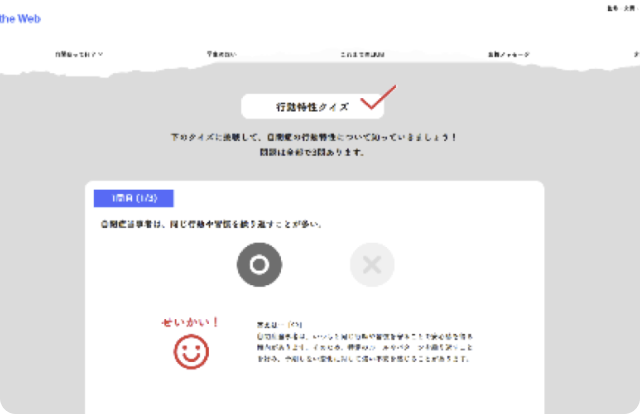Open the '応援メッセージ' navigation menu item
This screenshot has height=414, width=640.
pyautogui.click(x=509, y=54)
